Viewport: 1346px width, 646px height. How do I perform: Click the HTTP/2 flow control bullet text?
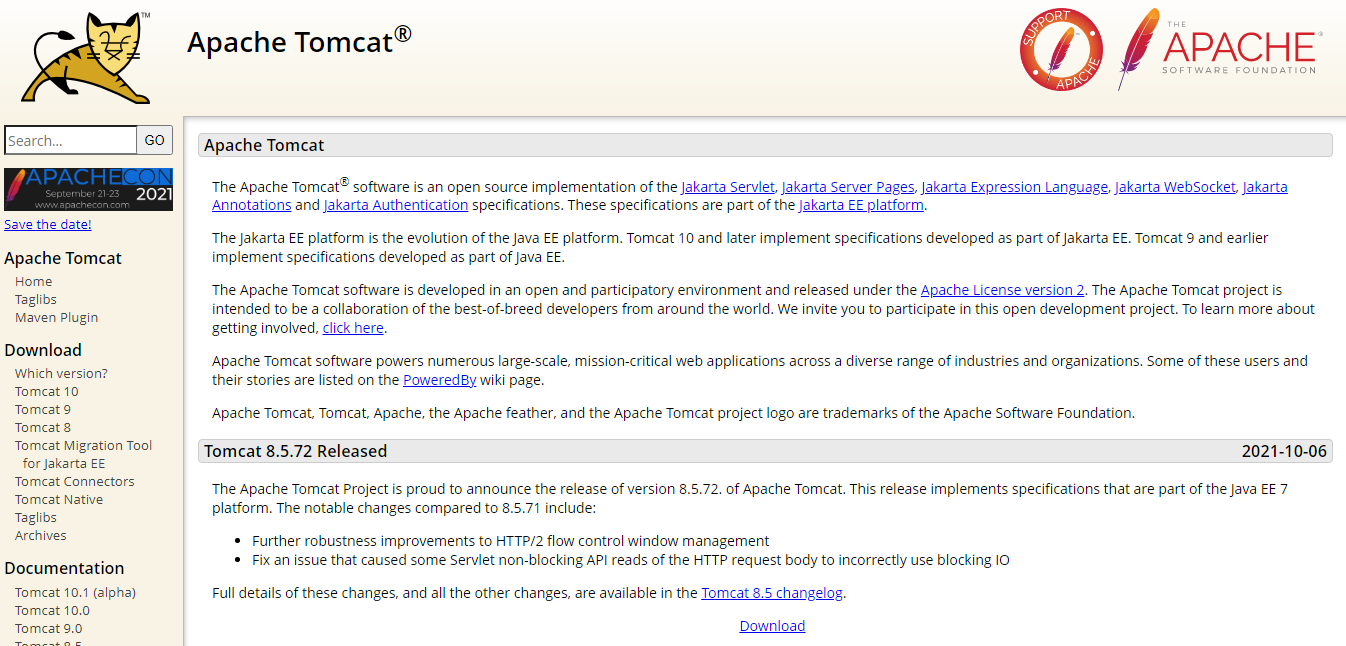[511, 541]
